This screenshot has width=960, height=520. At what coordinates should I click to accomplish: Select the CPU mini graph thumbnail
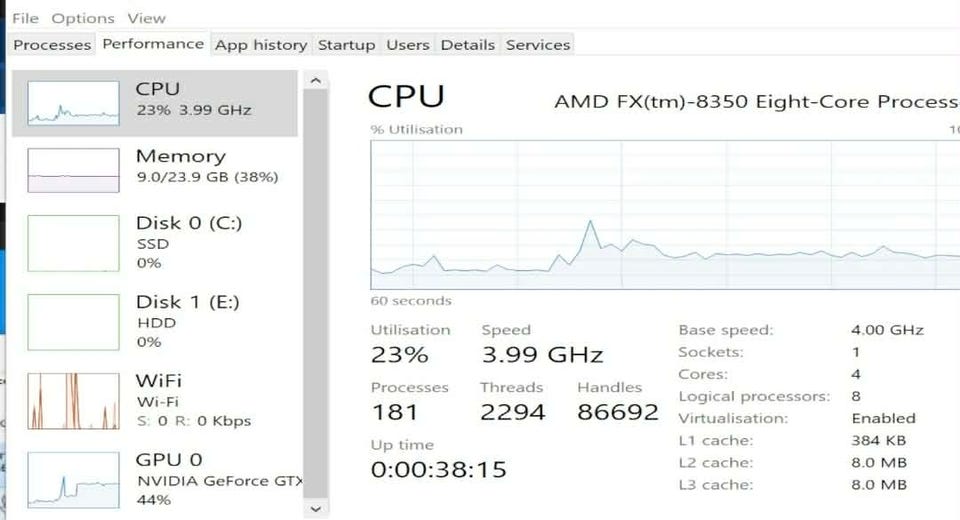73,103
